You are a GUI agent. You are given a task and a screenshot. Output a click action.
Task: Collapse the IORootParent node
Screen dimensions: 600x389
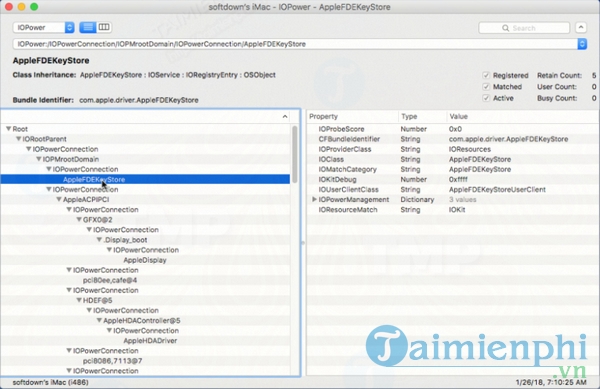point(18,139)
